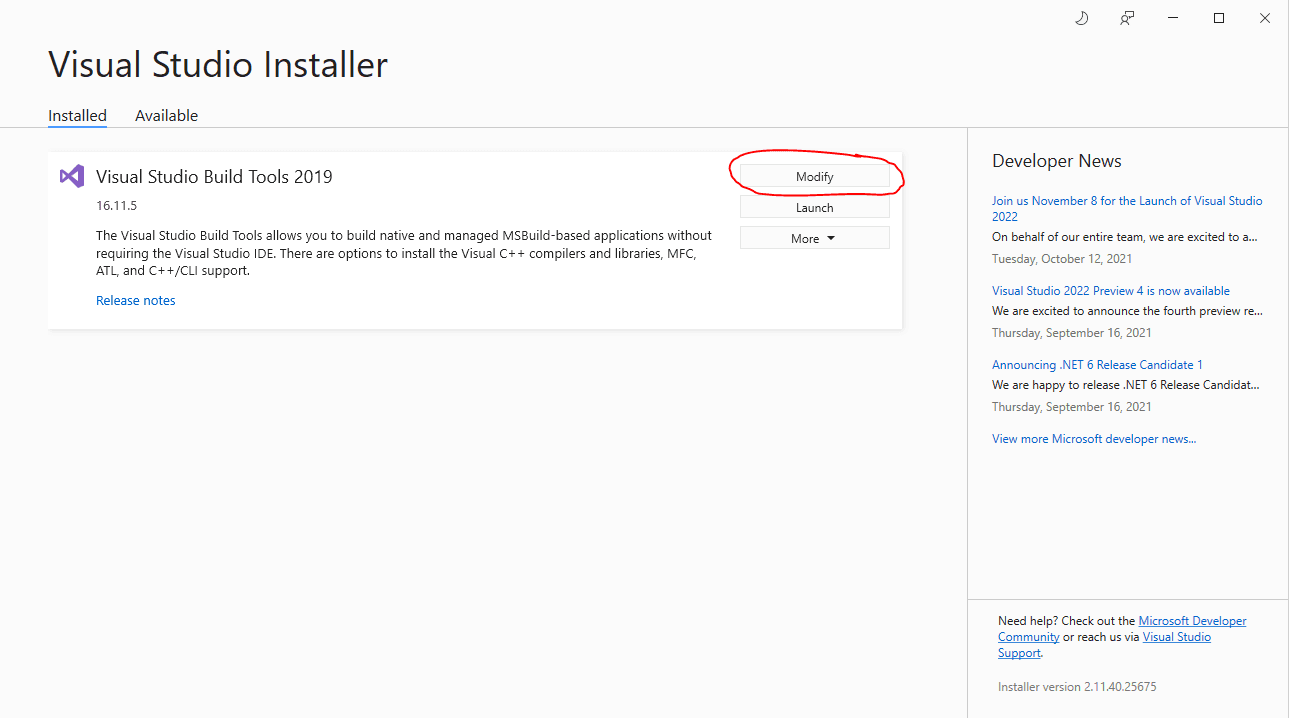
Task: Maximize the installer window
Action: [x=1219, y=18]
